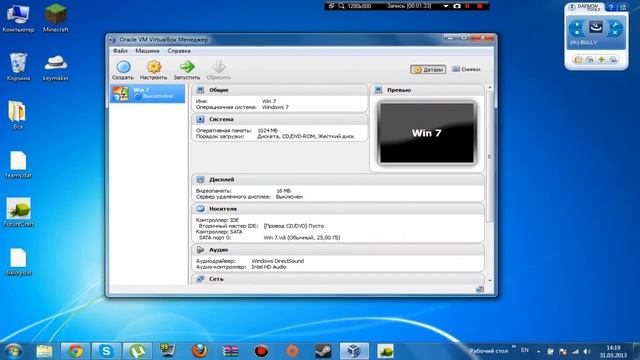Switch to the Снимки view
Screen dimensions: 640x360
coord(466,69)
